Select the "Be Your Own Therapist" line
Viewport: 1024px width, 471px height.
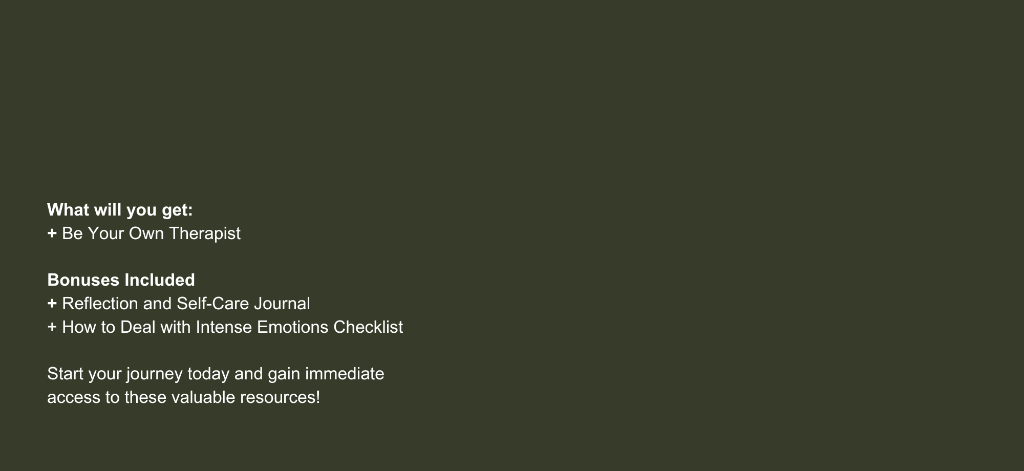click(x=151, y=233)
